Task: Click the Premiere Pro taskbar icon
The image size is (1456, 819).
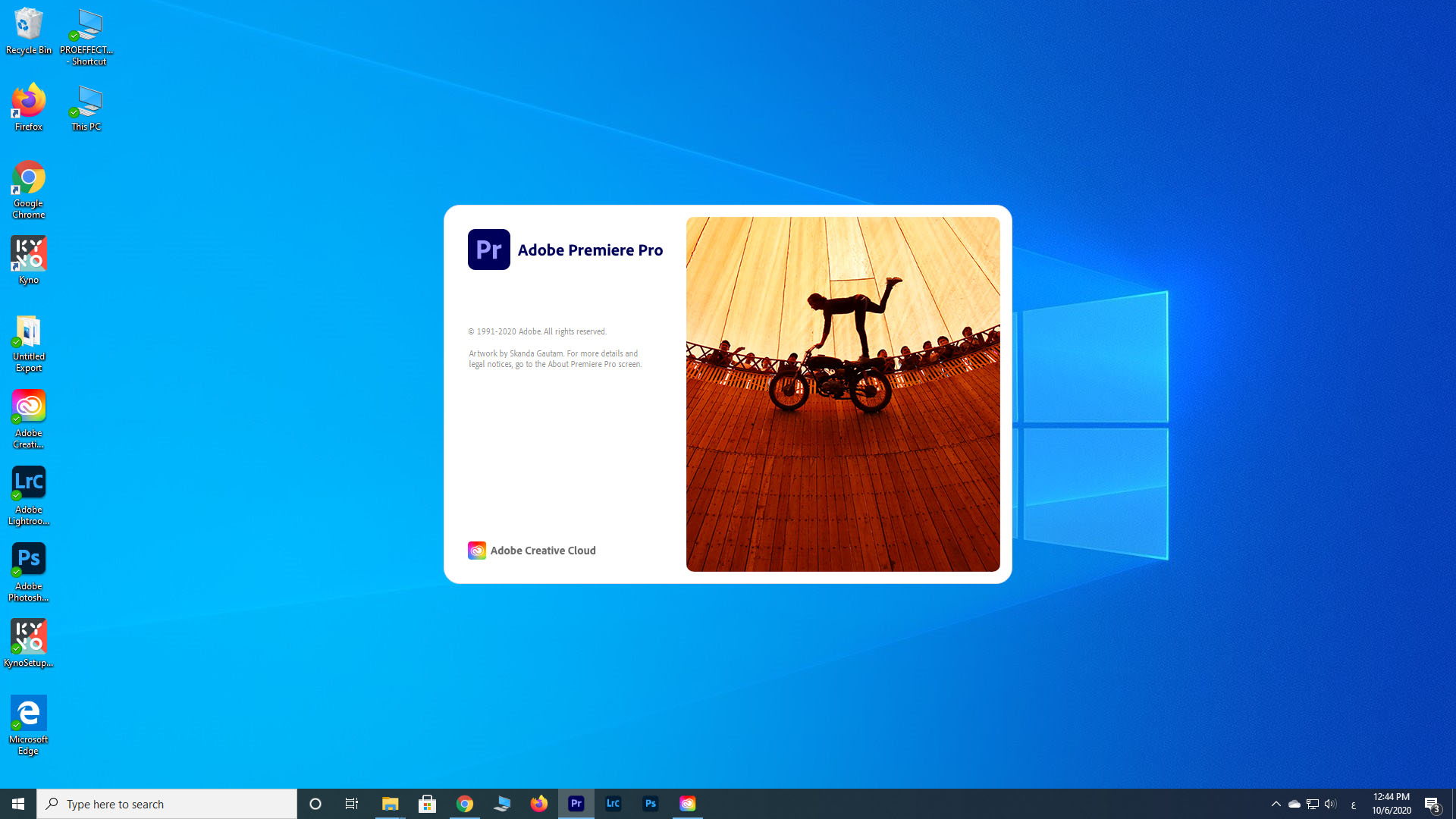Action: point(576,804)
